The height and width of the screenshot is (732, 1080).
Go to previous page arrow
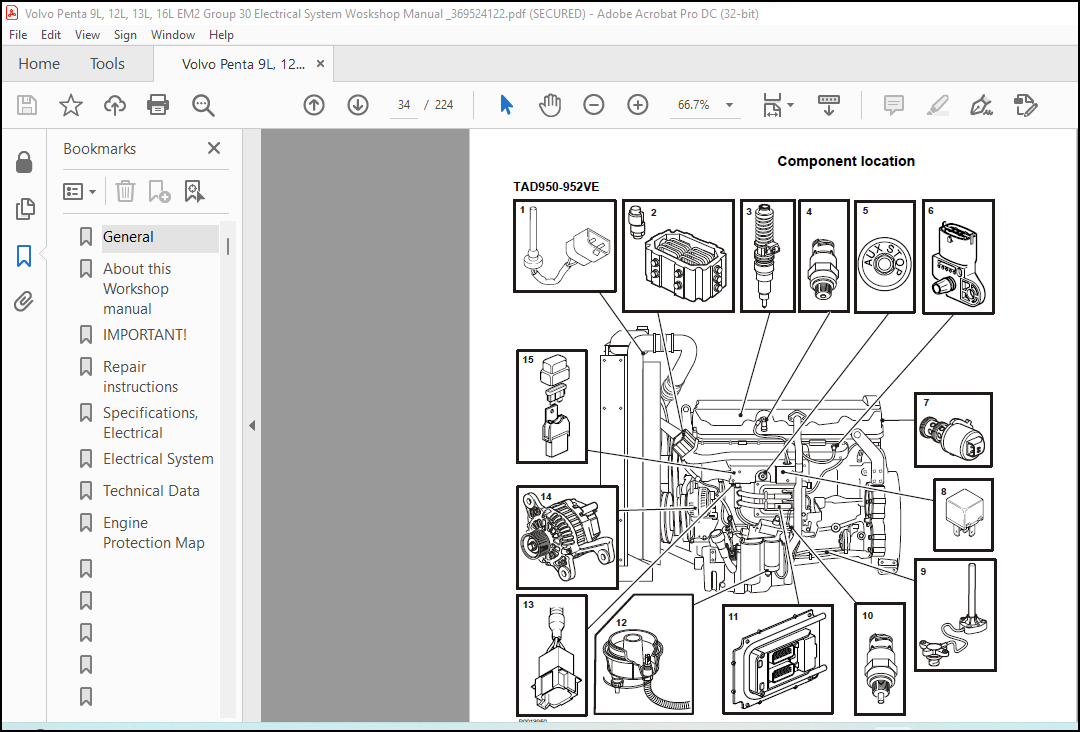click(x=314, y=105)
